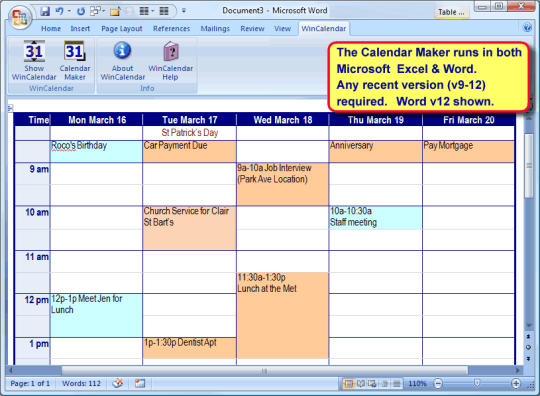Go to the Mailings tab

[215, 29]
